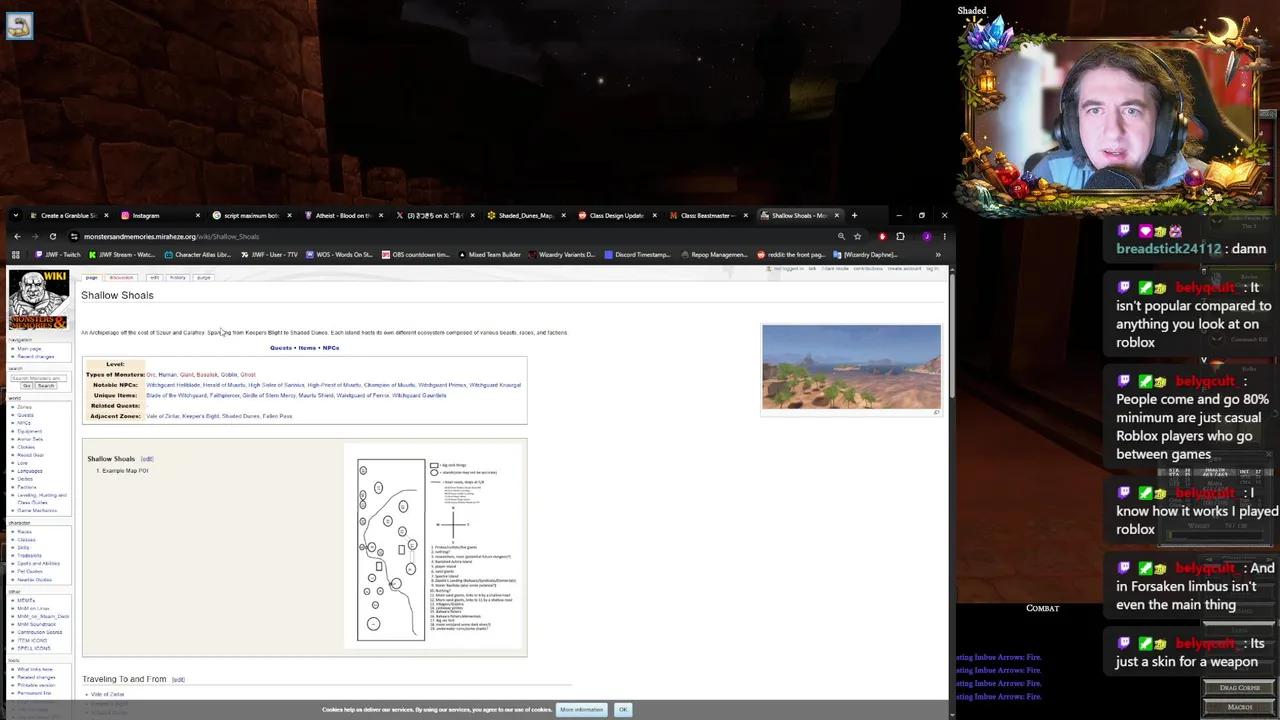Close the Instagram tab
Image resolution: width=1280 pixels, height=720 pixels.
(x=197, y=215)
